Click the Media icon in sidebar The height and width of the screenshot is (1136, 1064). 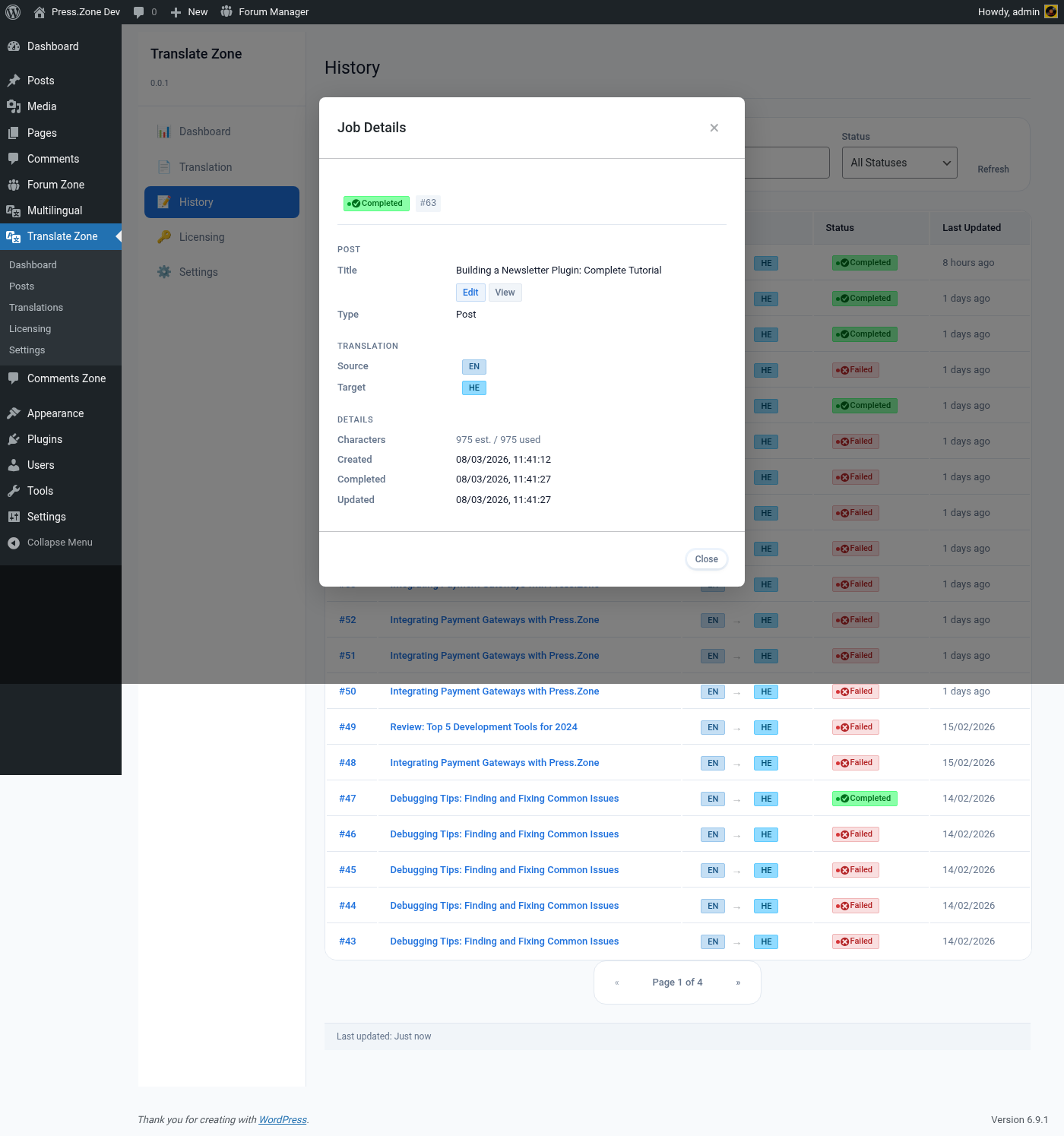click(14, 106)
